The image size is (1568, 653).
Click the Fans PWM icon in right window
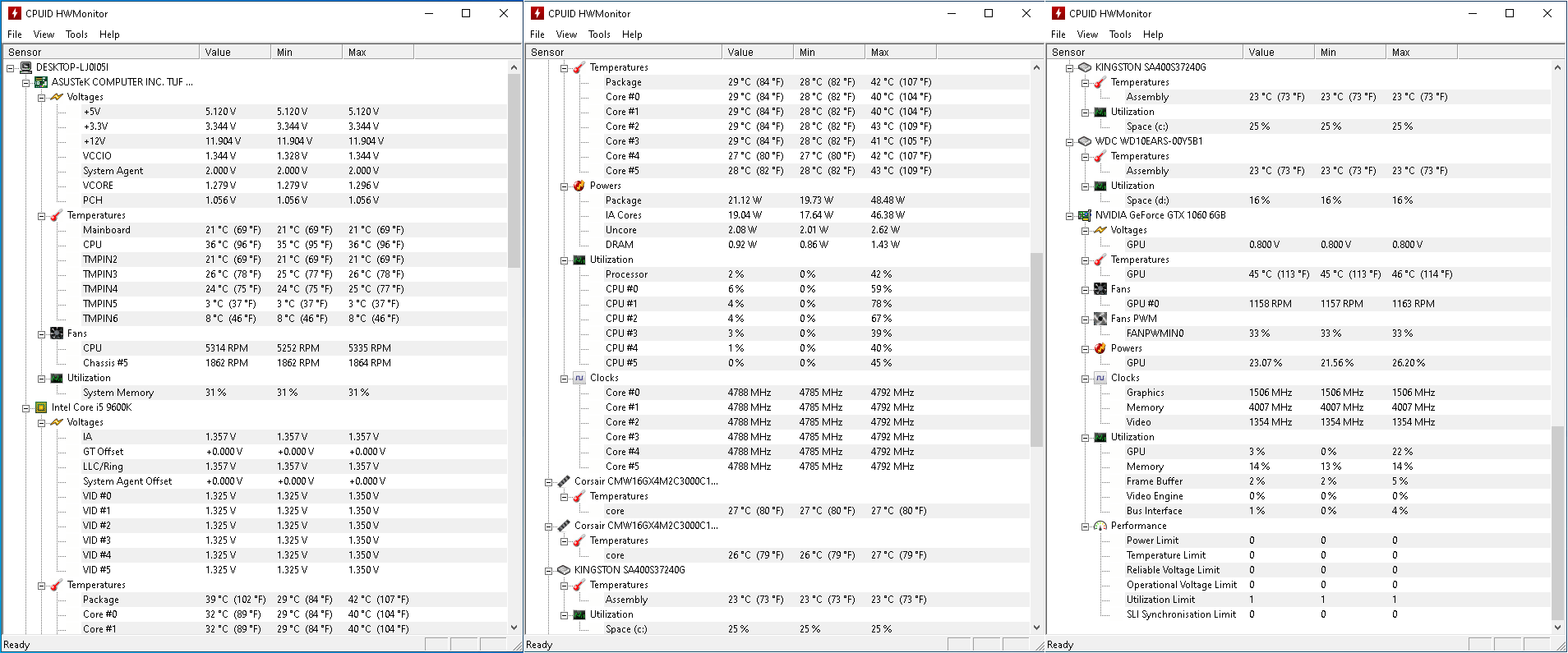coord(1100,319)
